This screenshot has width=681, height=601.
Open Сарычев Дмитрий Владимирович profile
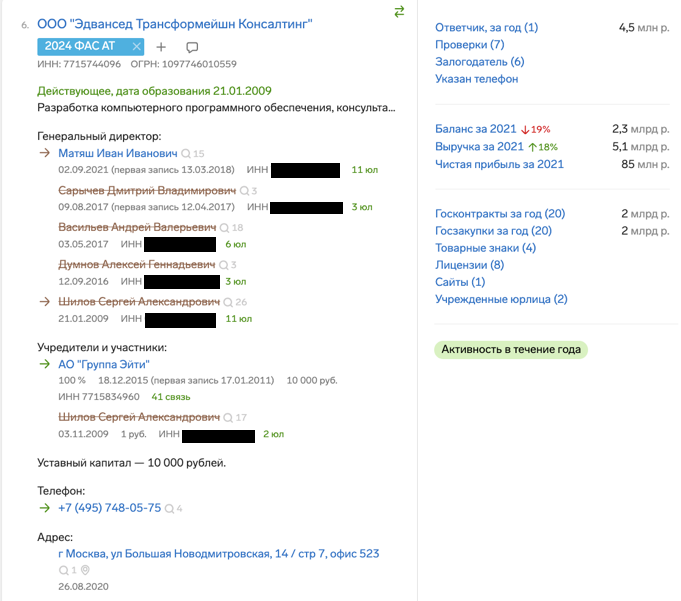[147, 191]
